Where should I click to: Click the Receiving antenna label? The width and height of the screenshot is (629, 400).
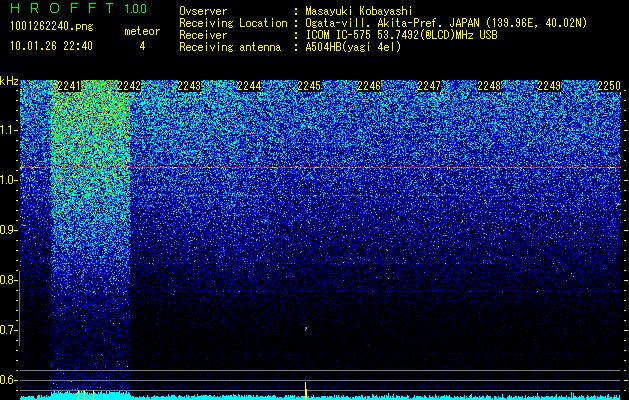(x=230, y=47)
